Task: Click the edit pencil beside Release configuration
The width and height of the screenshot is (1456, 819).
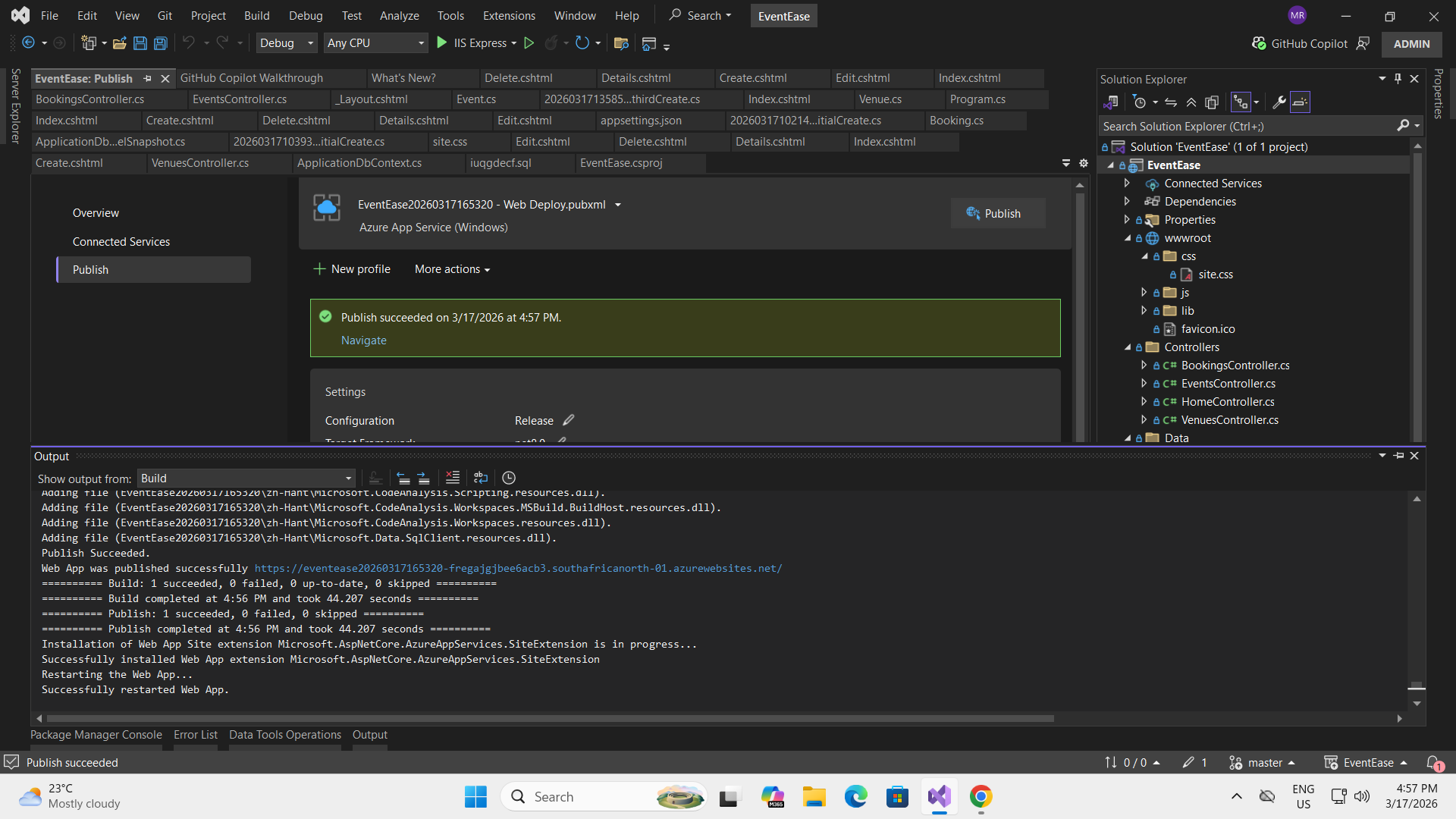Action: click(569, 420)
